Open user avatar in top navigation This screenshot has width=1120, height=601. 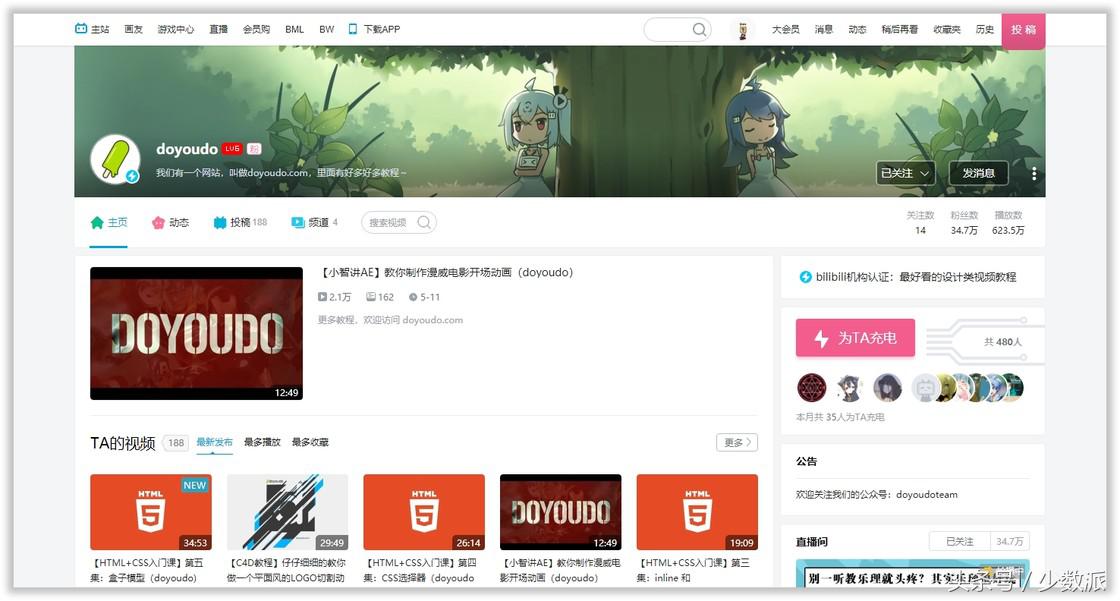[742, 30]
